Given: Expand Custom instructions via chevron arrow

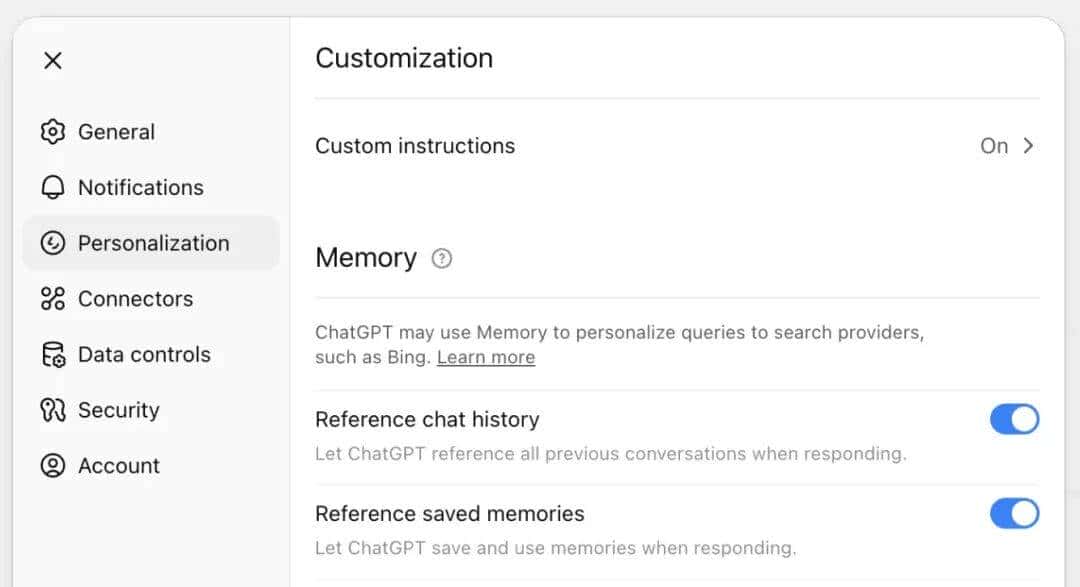Looking at the screenshot, I should [1028, 146].
